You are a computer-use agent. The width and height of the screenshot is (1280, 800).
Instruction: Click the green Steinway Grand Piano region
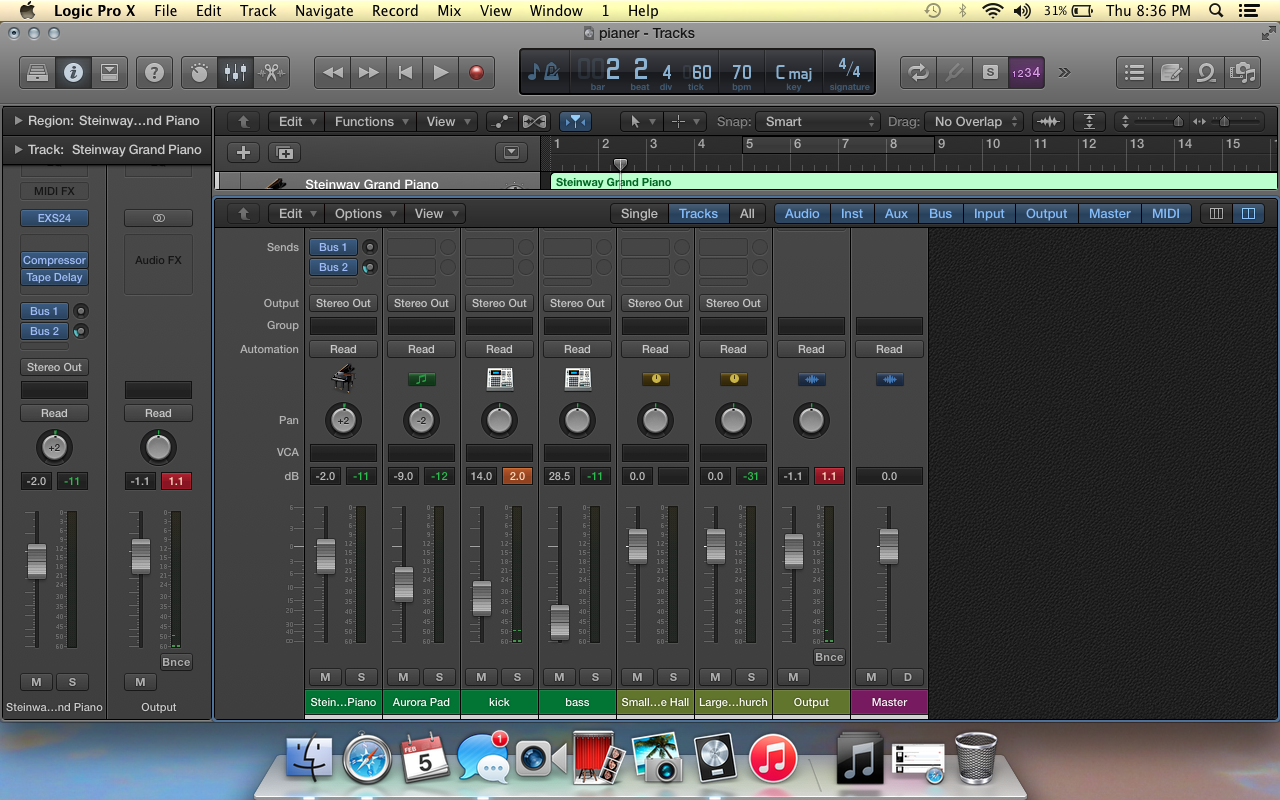pyautogui.click(x=914, y=182)
